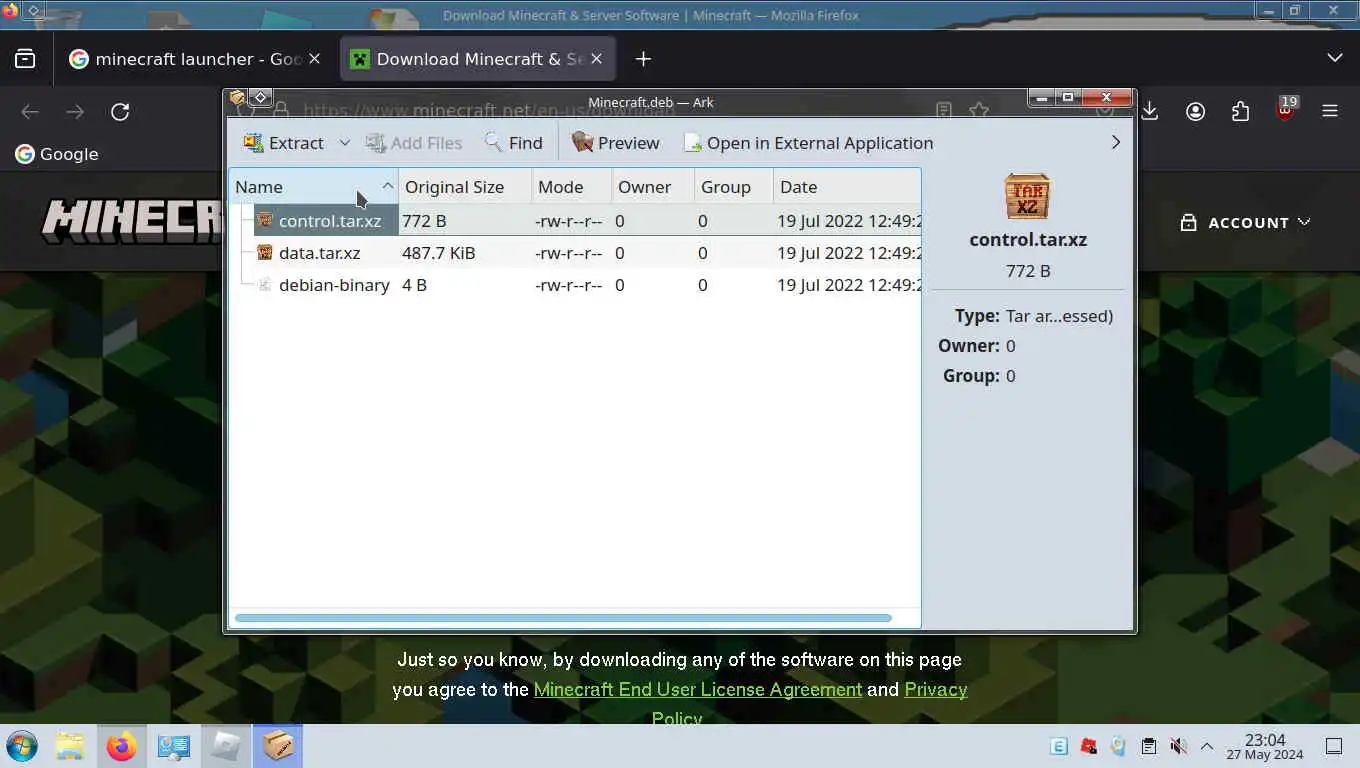
Task: Click the horizontal scrollbar in Ark file list
Action: (x=562, y=618)
